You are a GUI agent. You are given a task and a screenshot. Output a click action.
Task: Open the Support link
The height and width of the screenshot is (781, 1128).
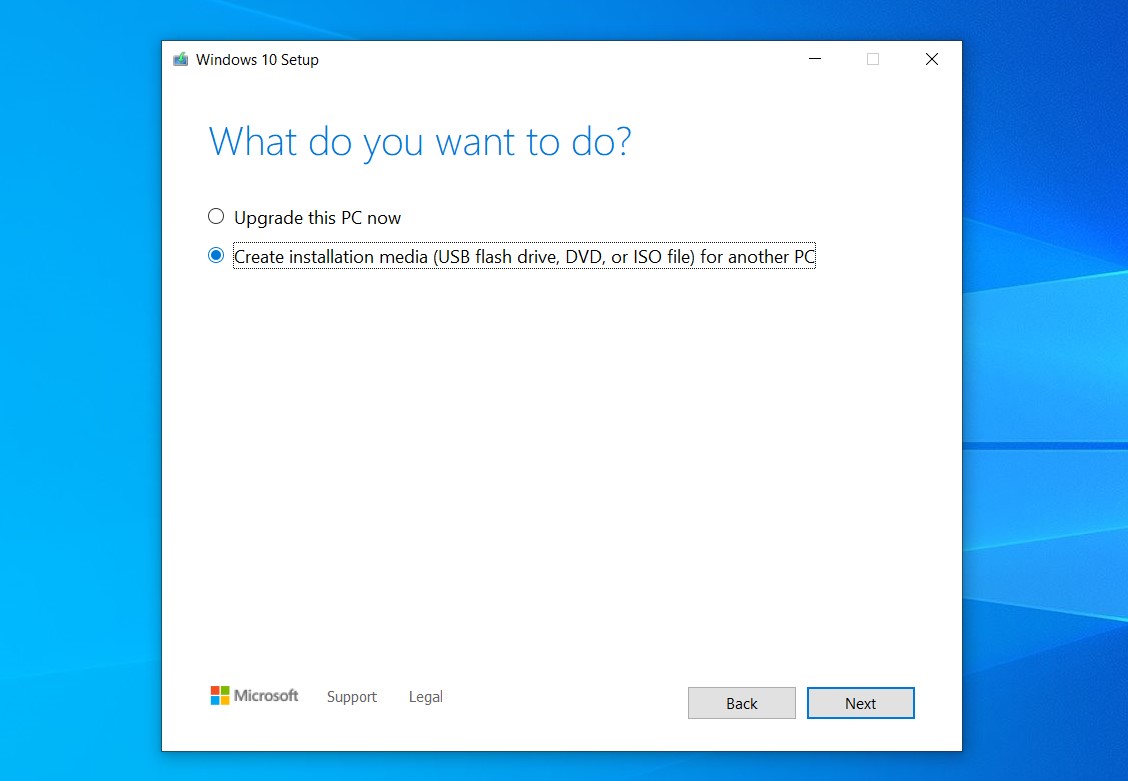pos(352,697)
